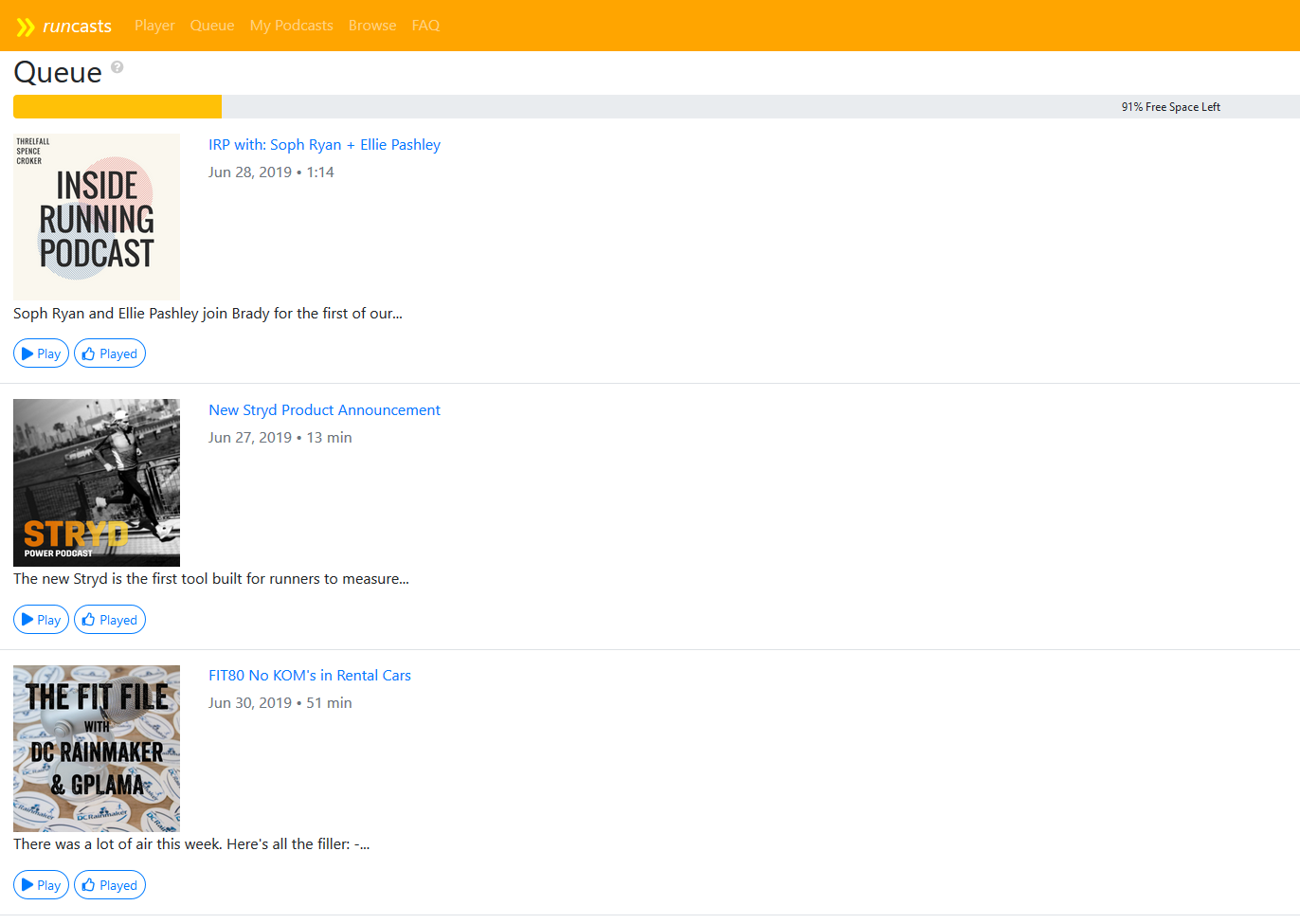Play the FIT80 Rental Cars episode
The height and width of the screenshot is (924, 1300).
click(x=41, y=885)
